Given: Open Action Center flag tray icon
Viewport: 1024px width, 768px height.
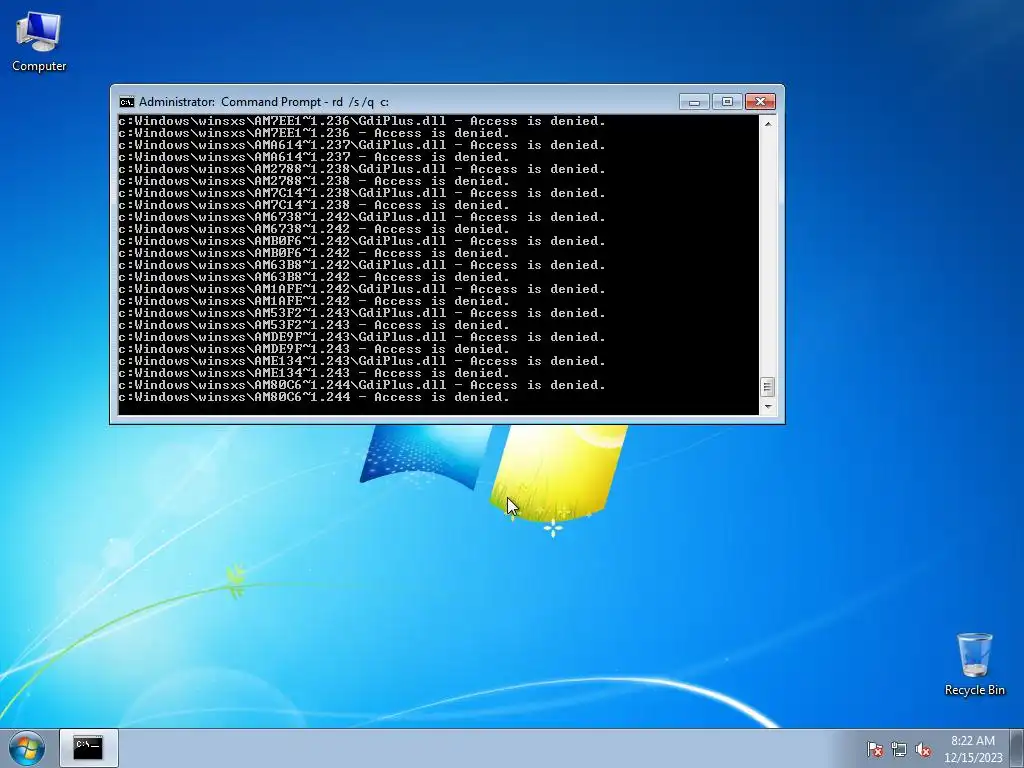Looking at the screenshot, I should [x=874, y=749].
